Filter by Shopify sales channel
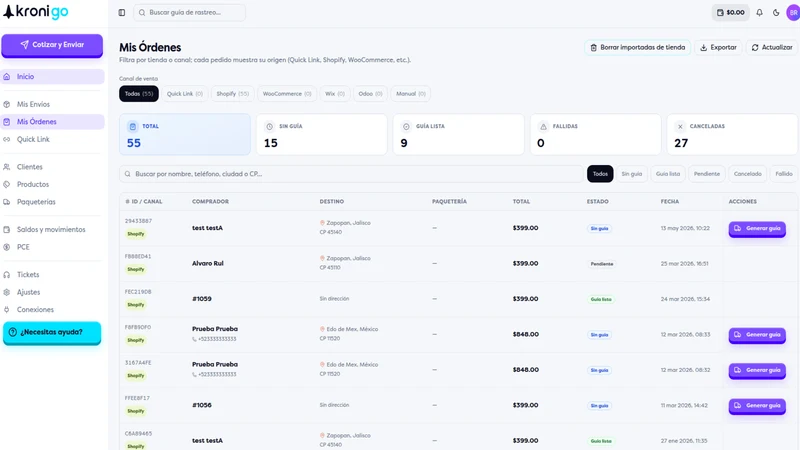The height and width of the screenshot is (450, 800). coord(232,94)
